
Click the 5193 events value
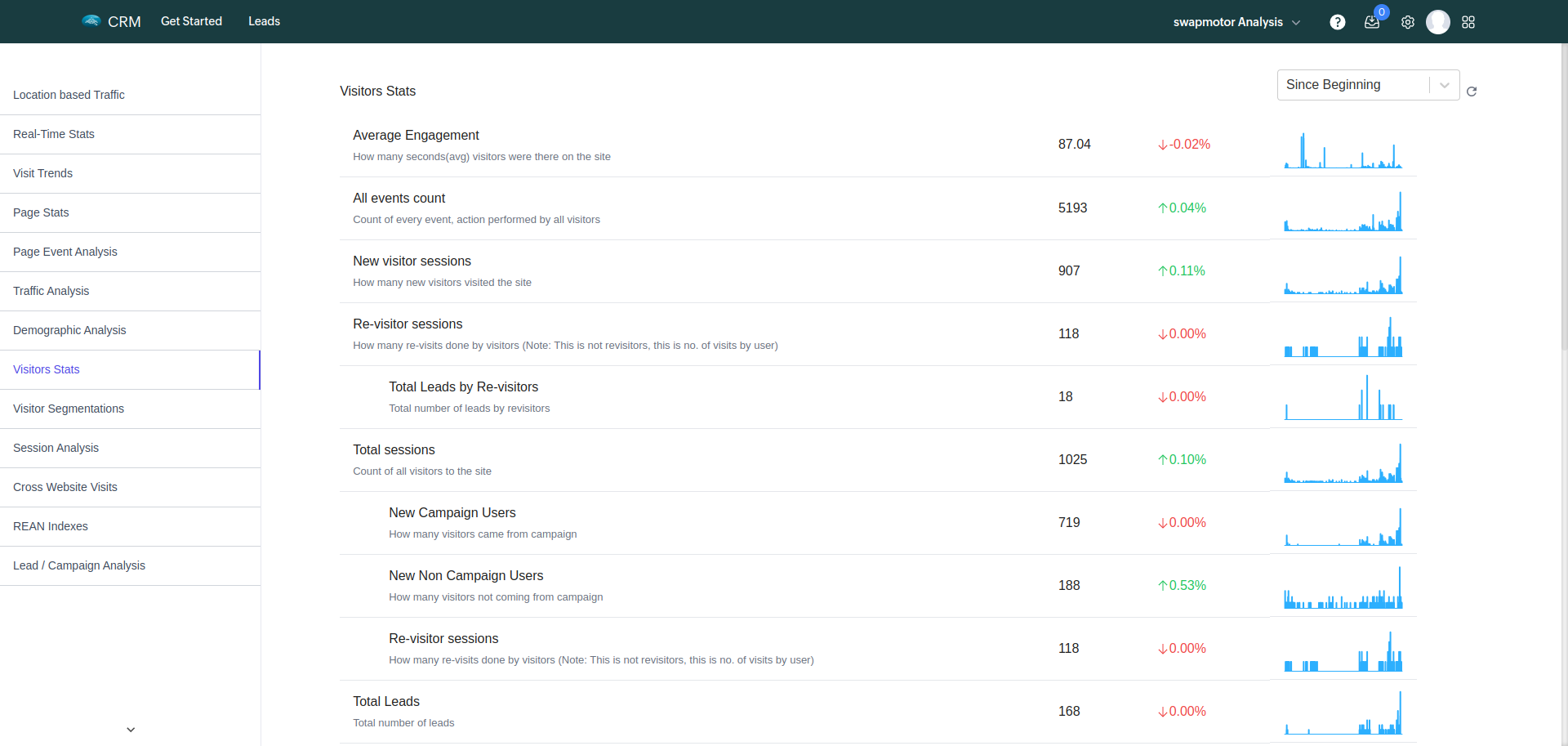[1072, 208]
